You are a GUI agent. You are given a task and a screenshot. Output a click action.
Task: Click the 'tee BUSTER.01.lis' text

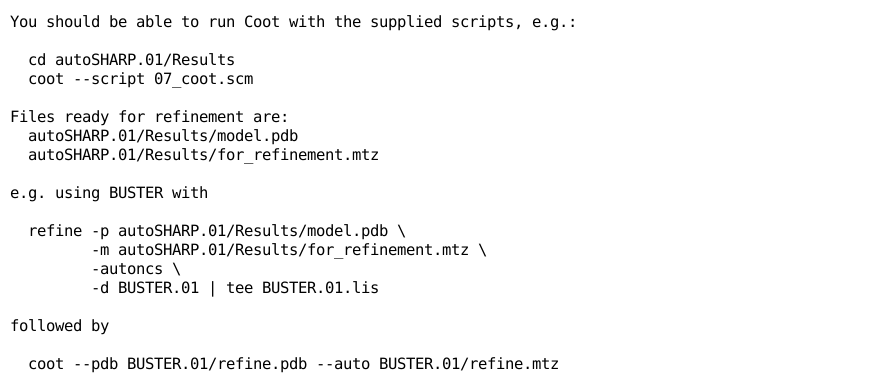[302, 288]
